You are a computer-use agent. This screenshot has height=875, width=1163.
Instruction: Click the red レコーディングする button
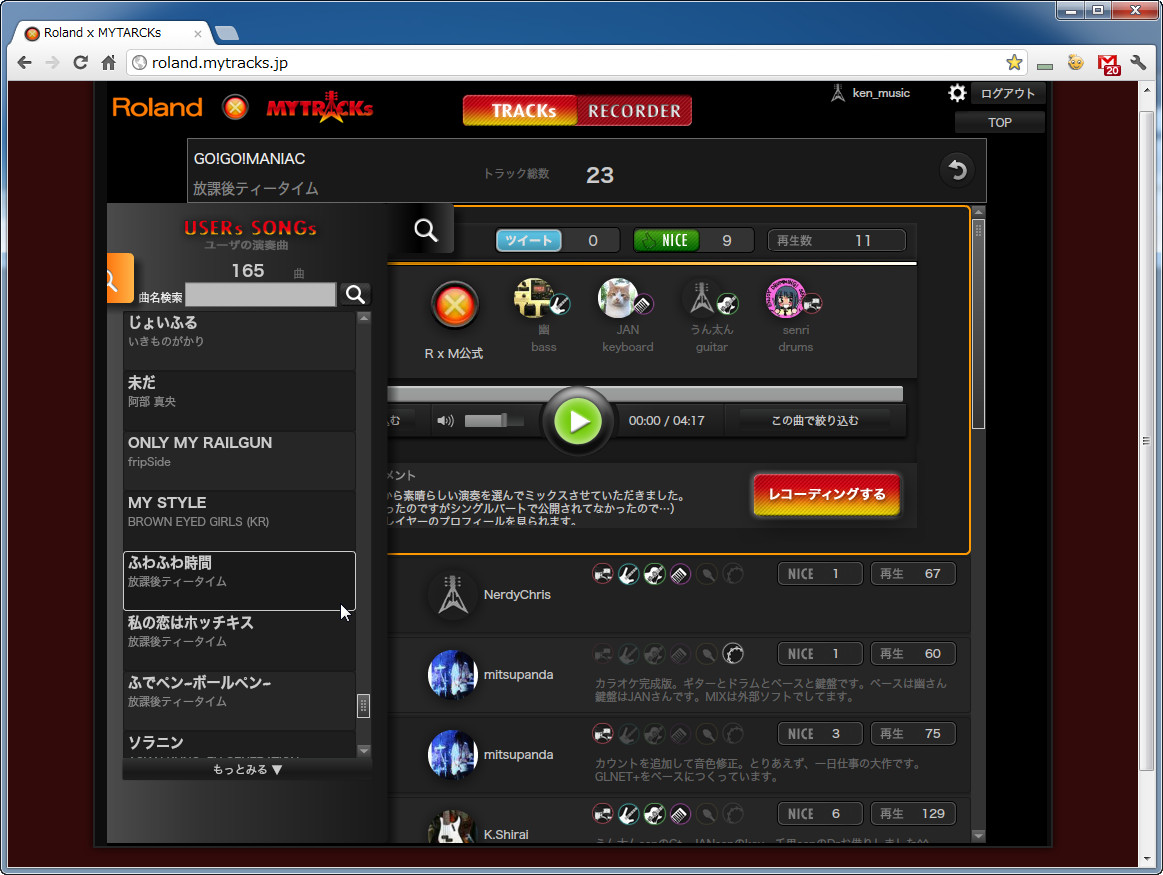tap(826, 495)
